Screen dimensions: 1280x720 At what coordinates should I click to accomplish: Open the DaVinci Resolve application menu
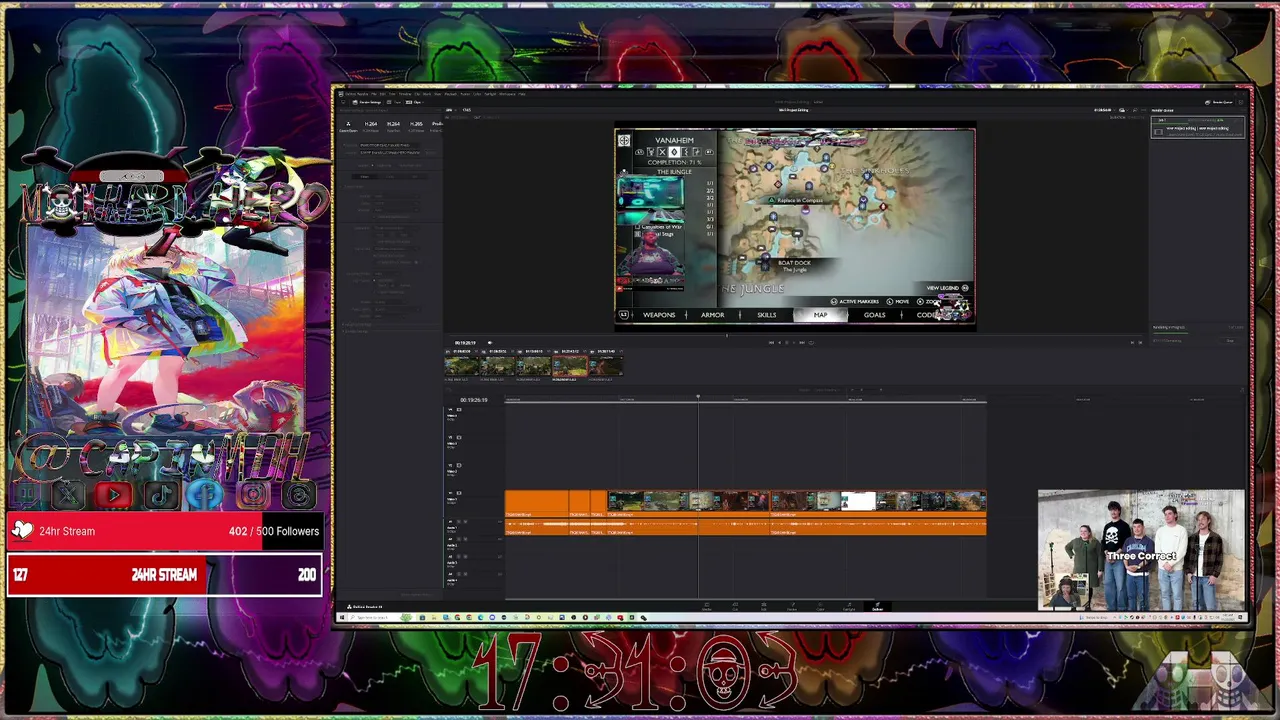[x=356, y=94]
